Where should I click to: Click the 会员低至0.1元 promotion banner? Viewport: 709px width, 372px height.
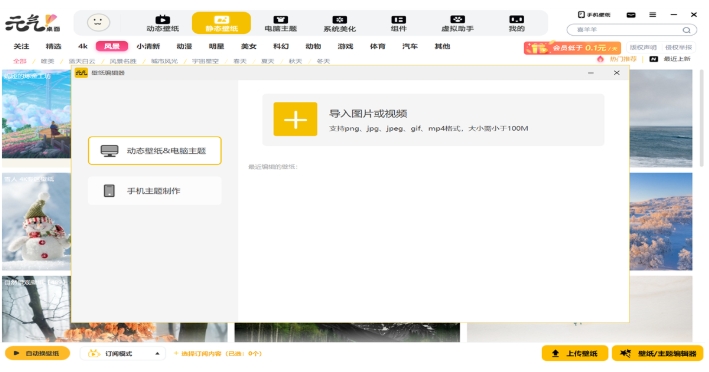click(572, 47)
